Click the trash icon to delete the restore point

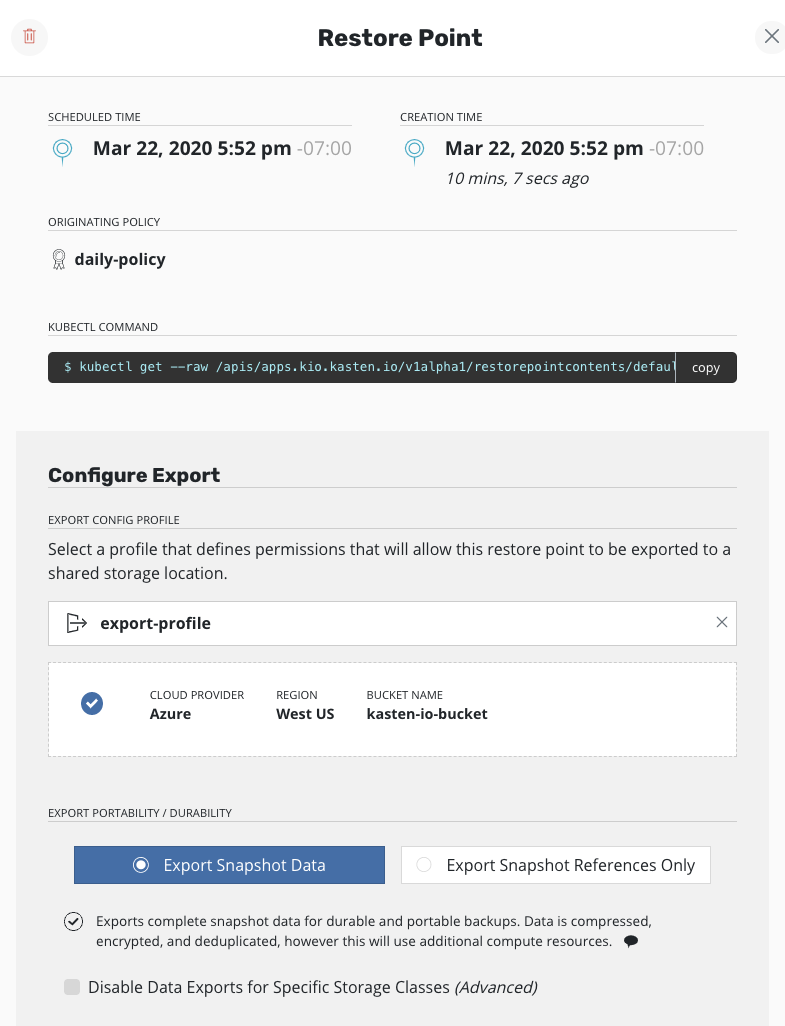click(29, 37)
